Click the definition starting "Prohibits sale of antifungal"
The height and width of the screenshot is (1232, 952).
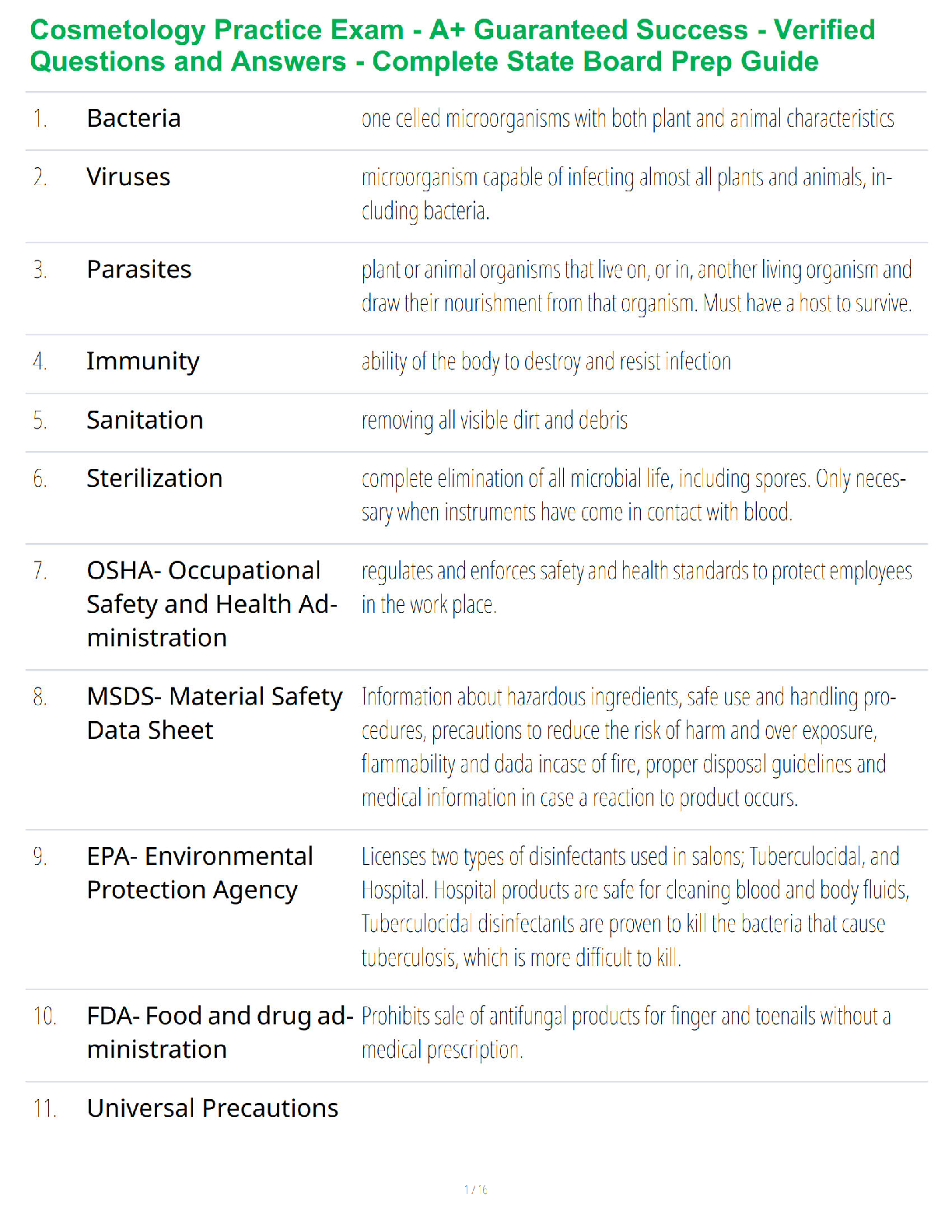click(626, 1033)
